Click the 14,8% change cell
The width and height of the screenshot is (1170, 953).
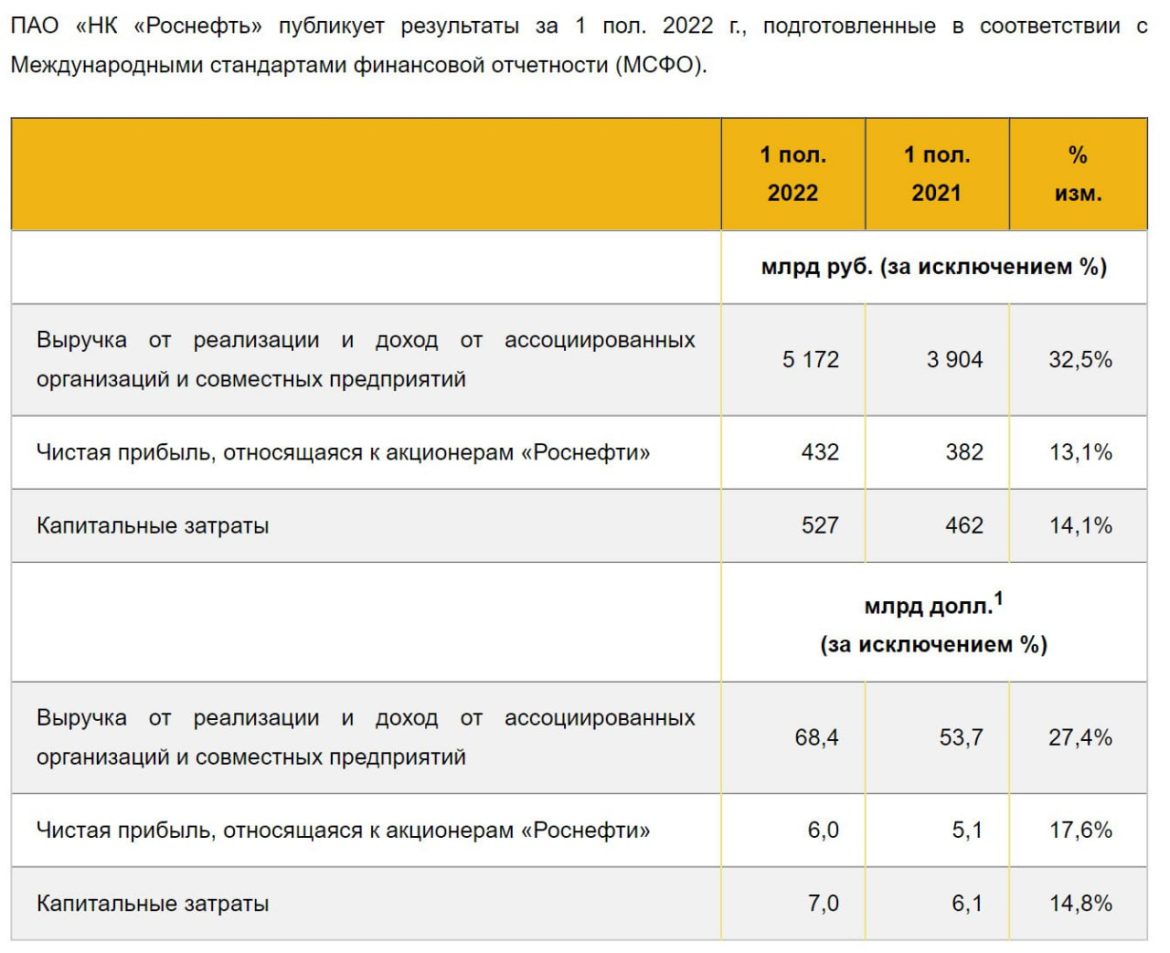click(1080, 904)
